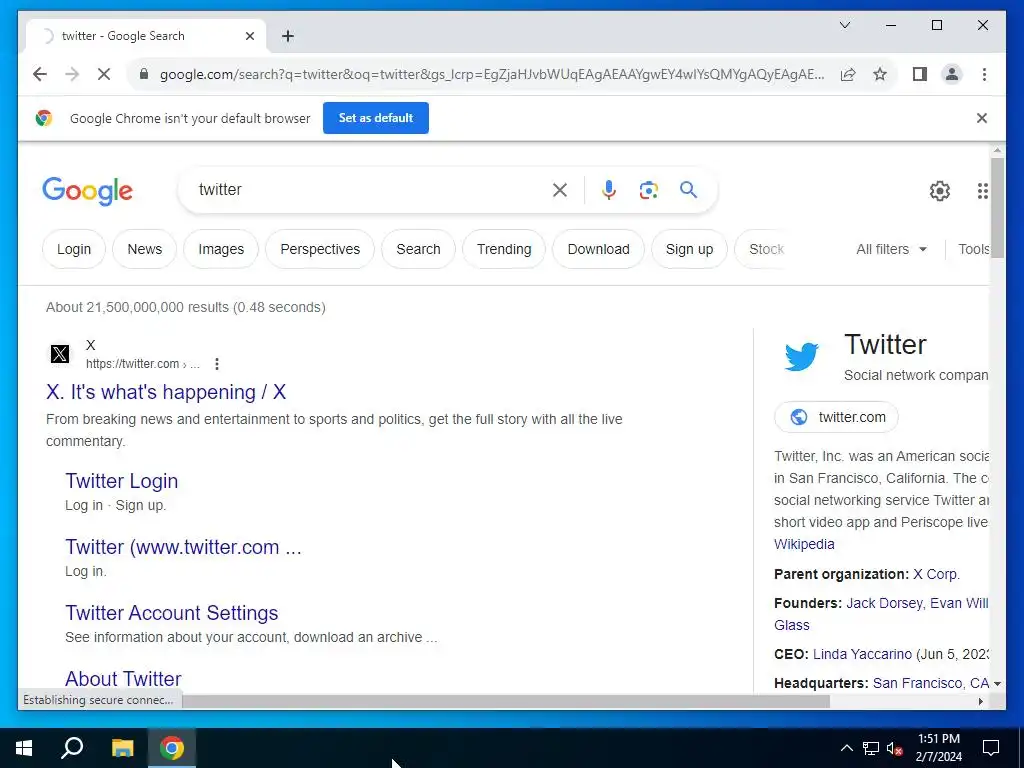This screenshot has height=768, width=1024.
Task: Open the Windows Start menu
Action: (x=24, y=748)
